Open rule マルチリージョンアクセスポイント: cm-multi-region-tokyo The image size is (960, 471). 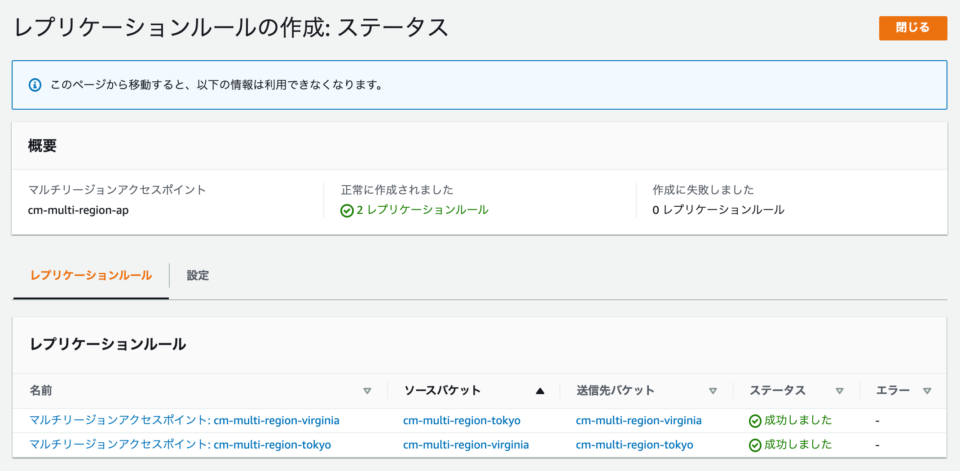click(x=180, y=445)
